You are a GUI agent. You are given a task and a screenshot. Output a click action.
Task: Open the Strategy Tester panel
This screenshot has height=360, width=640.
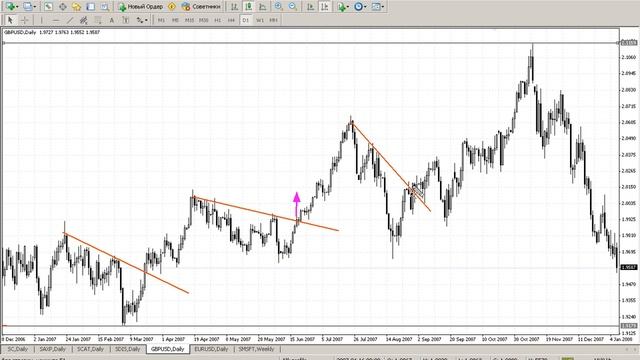click(x=104, y=7)
